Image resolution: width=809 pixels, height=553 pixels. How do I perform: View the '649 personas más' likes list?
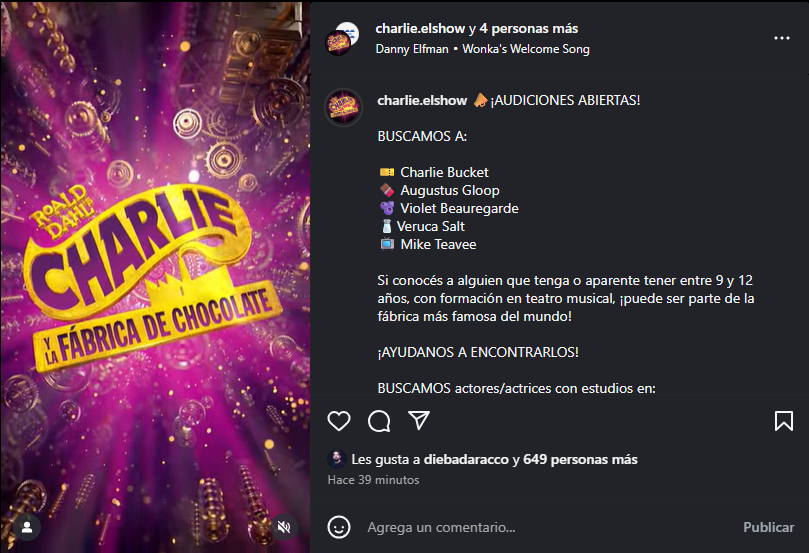click(580, 459)
